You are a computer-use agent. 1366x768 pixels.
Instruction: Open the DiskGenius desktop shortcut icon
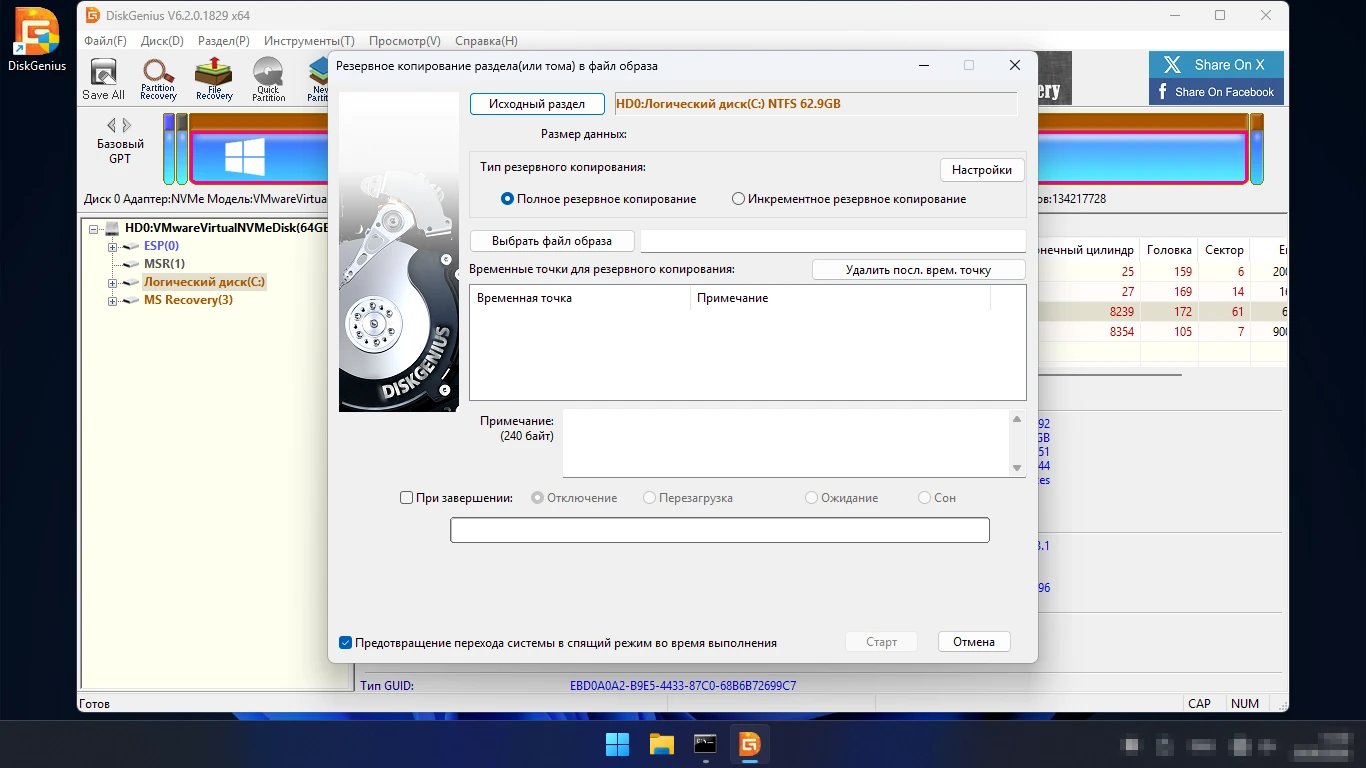click(37, 41)
